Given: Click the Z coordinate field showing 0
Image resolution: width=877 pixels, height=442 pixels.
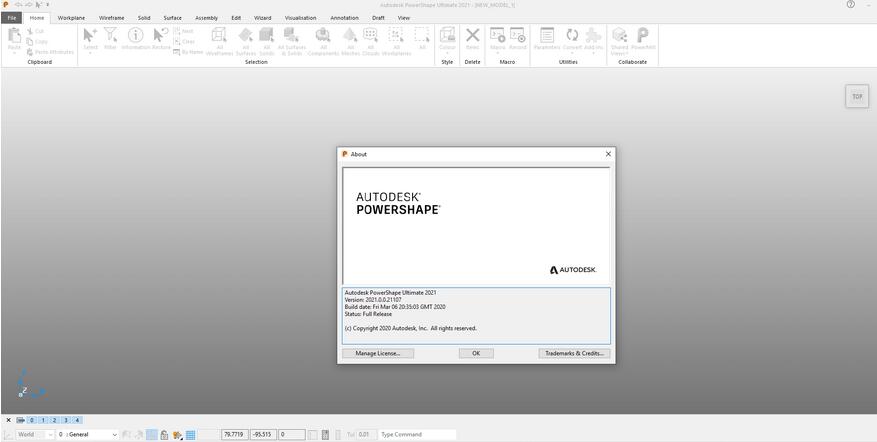Looking at the screenshot, I should click(x=292, y=434).
